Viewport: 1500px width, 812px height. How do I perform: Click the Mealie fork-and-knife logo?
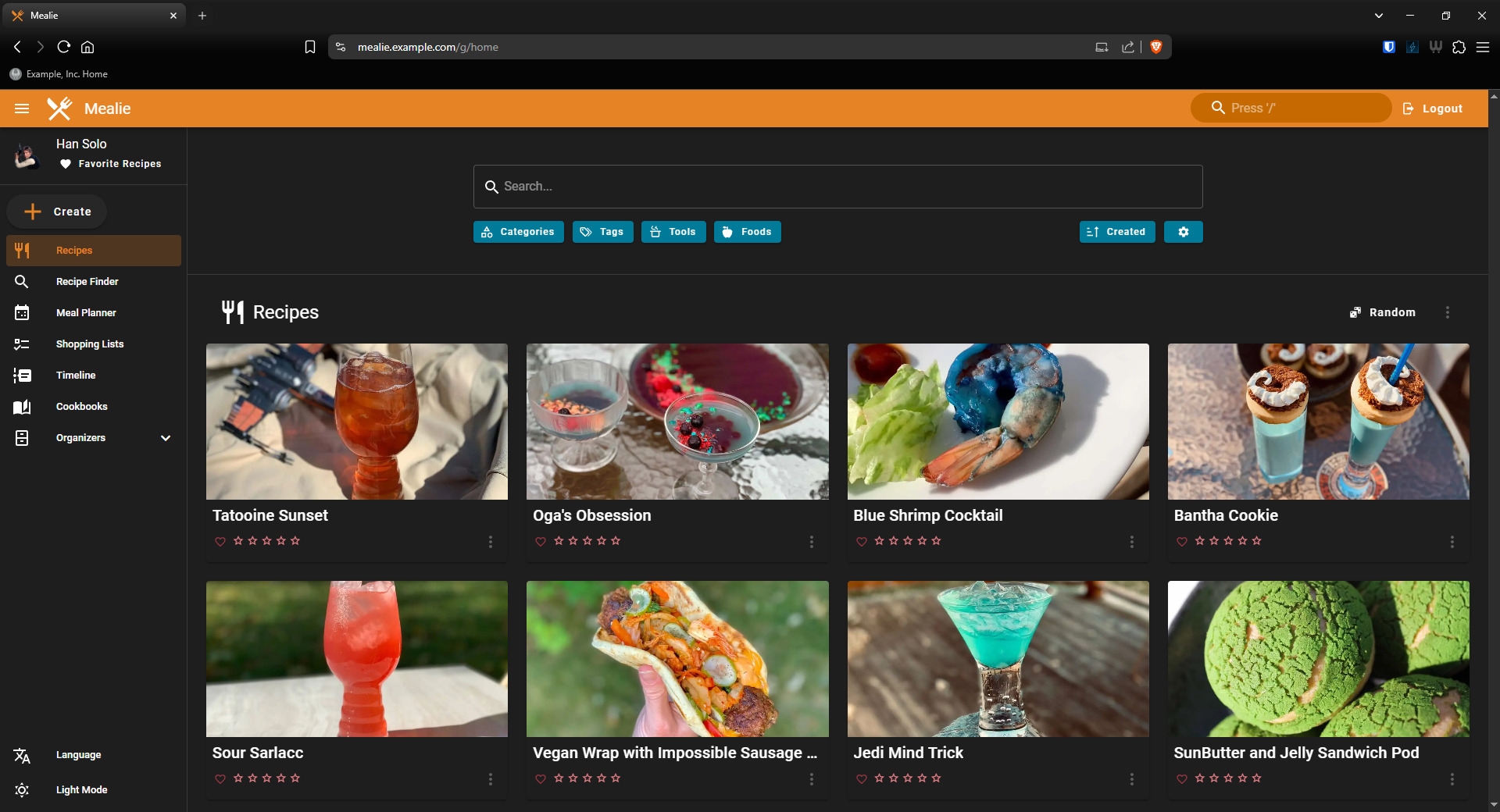(x=59, y=109)
